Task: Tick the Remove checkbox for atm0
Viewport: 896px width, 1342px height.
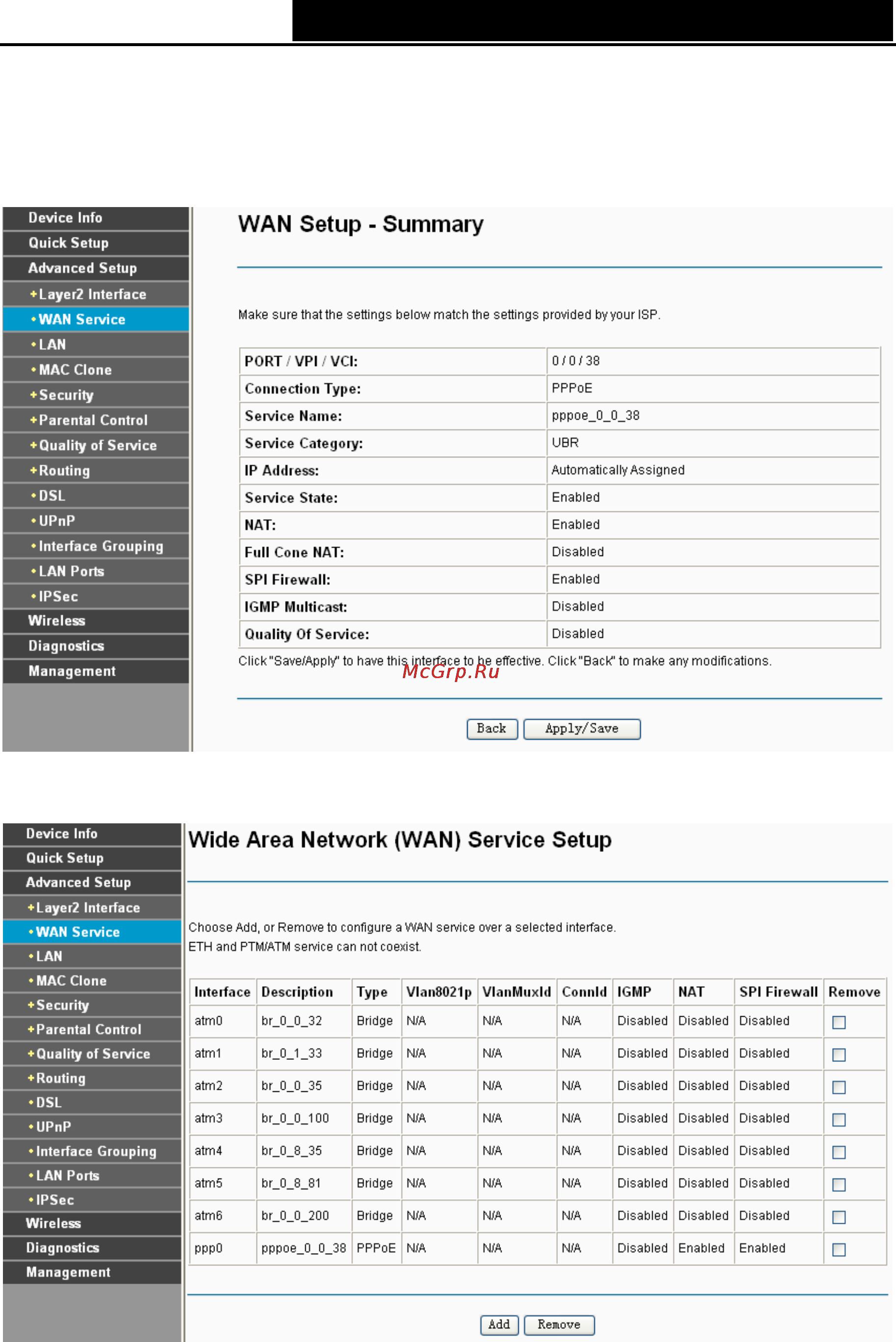Action: pyautogui.click(x=838, y=1022)
